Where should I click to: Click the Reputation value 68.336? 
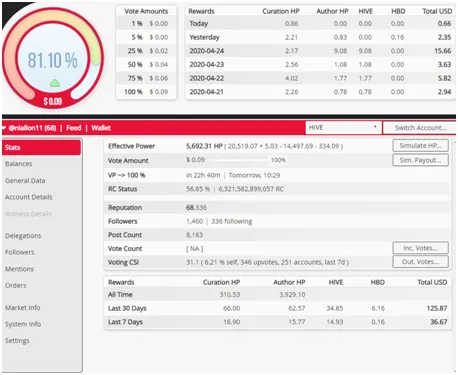(196, 208)
